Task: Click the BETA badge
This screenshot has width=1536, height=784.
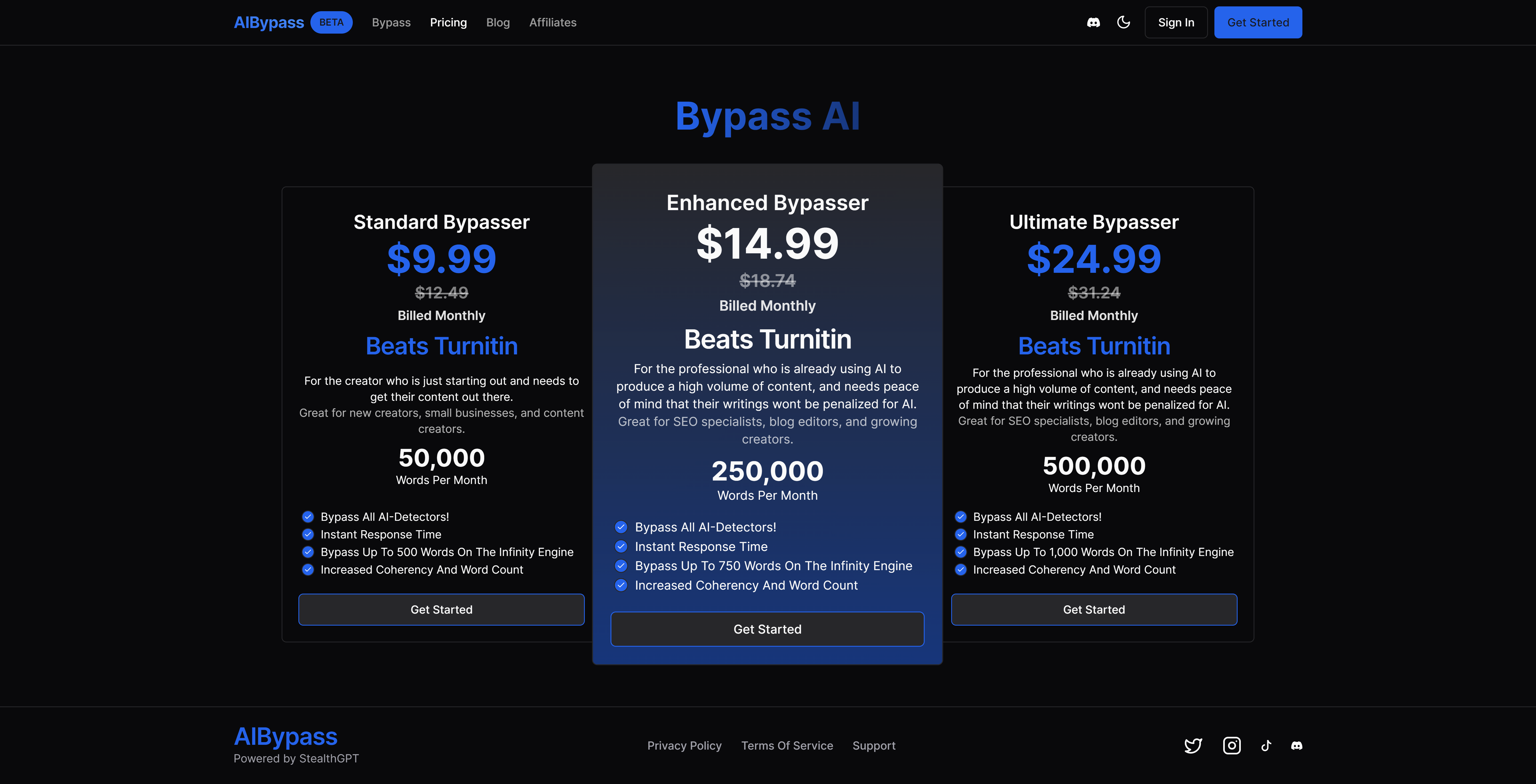Action: (x=331, y=23)
